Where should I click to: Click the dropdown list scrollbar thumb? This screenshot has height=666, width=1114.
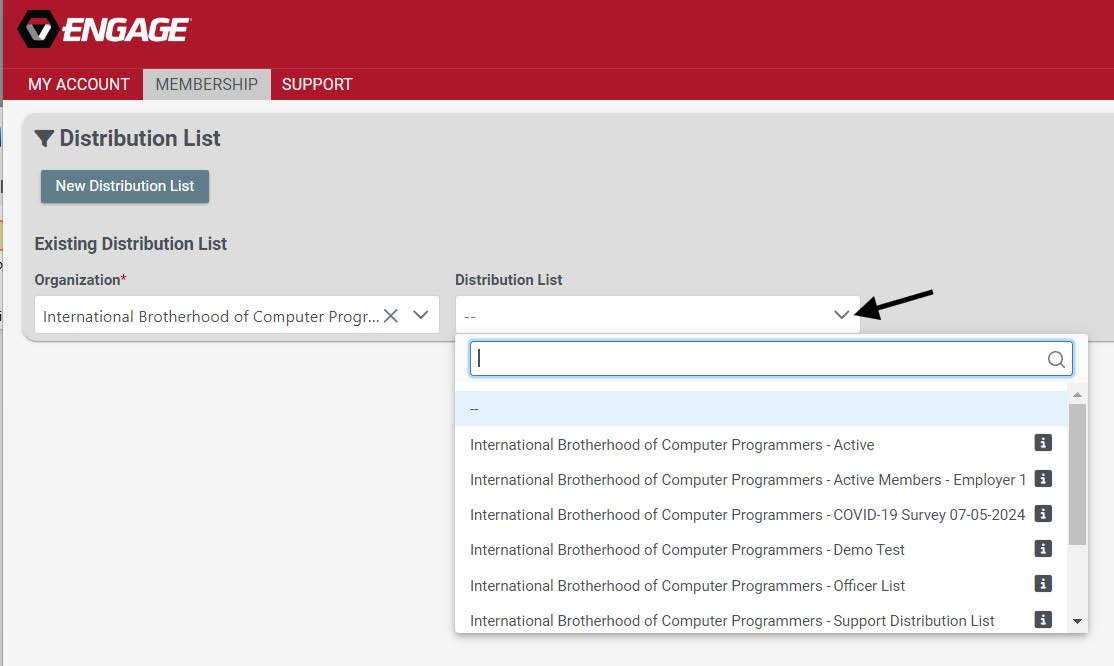[x=1078, y=474]
